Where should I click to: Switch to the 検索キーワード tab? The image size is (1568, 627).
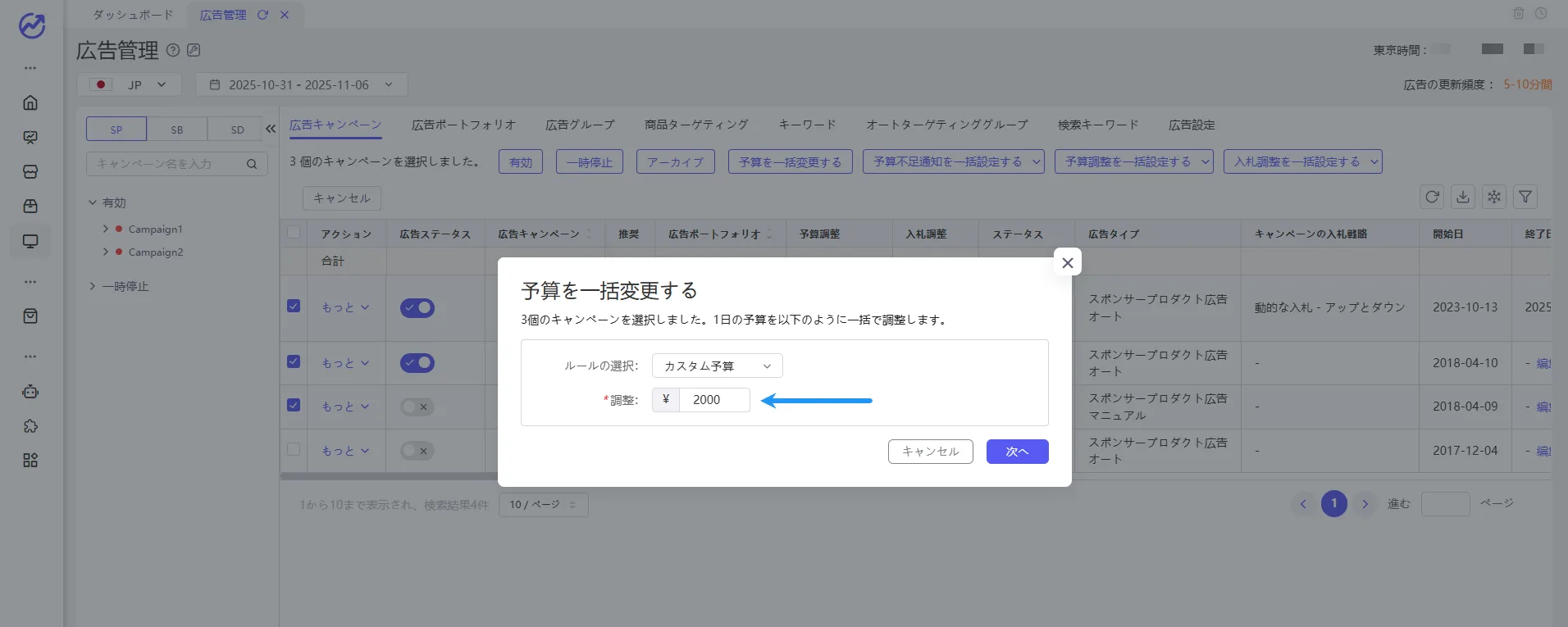tap(1098, 125)
